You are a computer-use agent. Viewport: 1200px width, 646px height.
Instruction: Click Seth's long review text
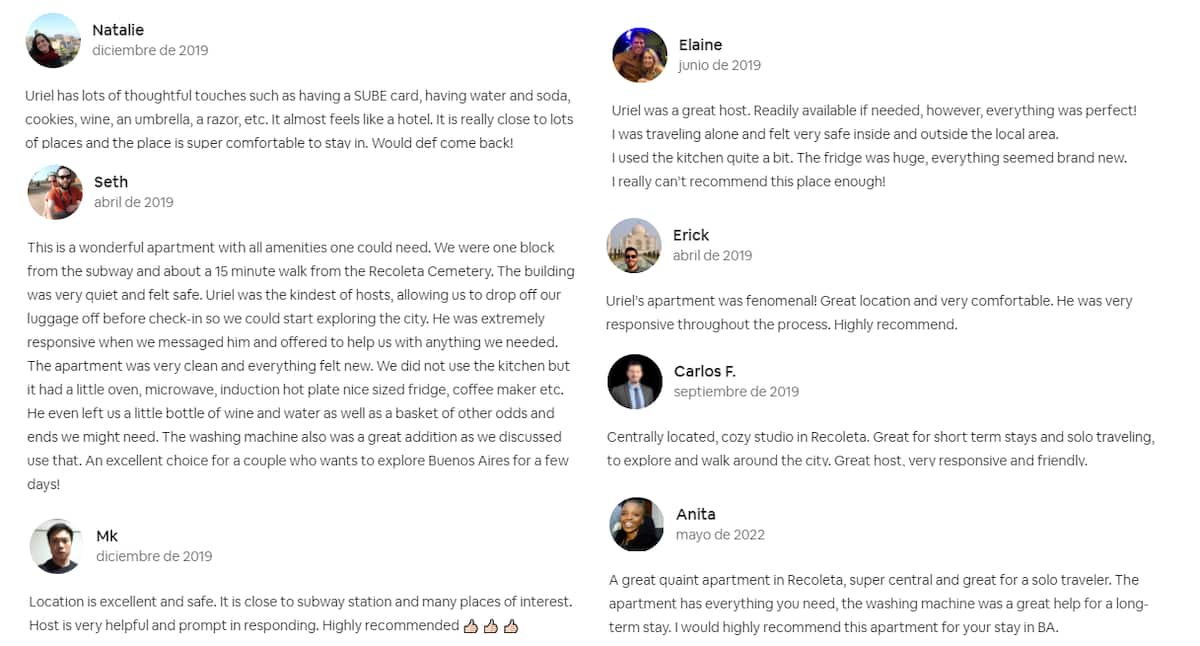click(300, 365)
